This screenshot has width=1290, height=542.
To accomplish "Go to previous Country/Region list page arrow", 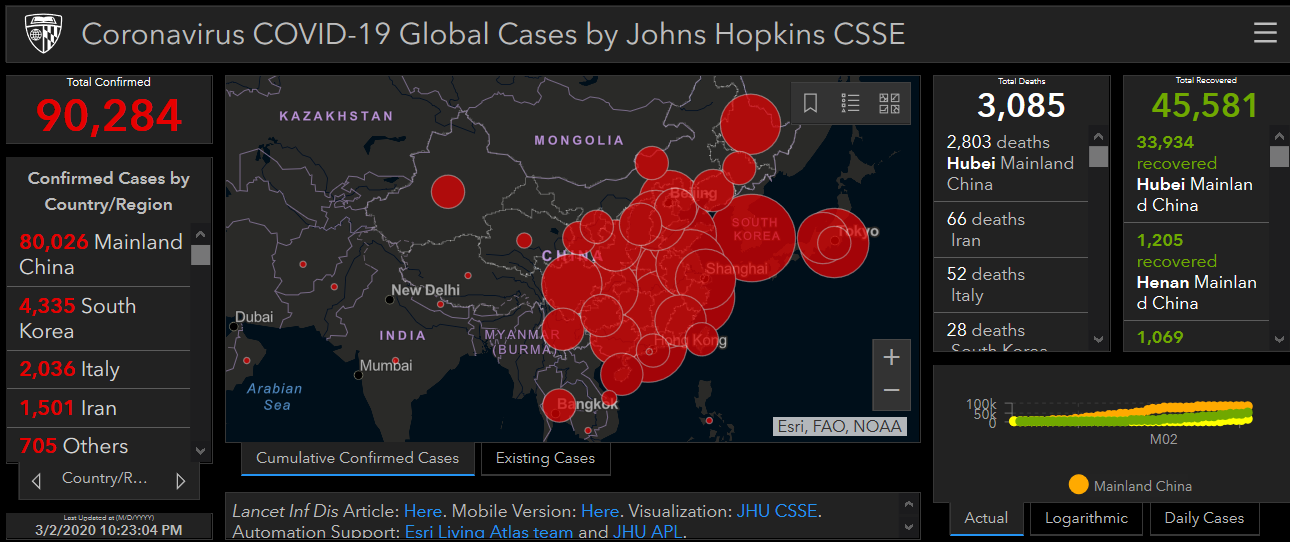I will (37, 481).
